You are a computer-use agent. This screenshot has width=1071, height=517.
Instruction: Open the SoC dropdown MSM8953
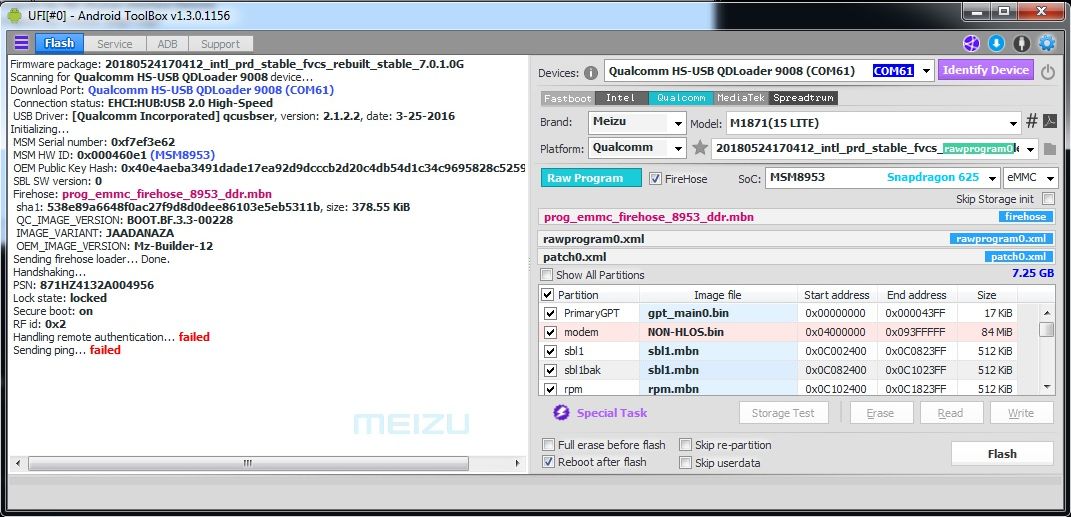tap(992, 178)
